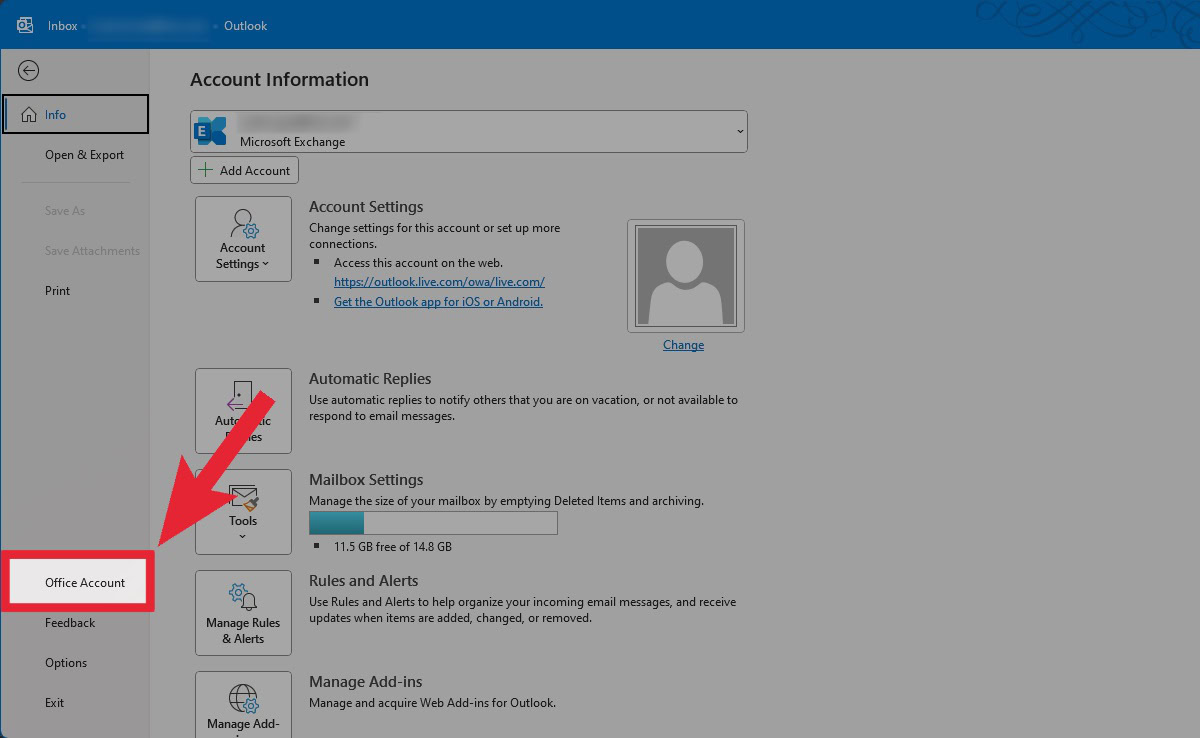
Task: Open the outlook.live.com web link
Action: [439, 282]
